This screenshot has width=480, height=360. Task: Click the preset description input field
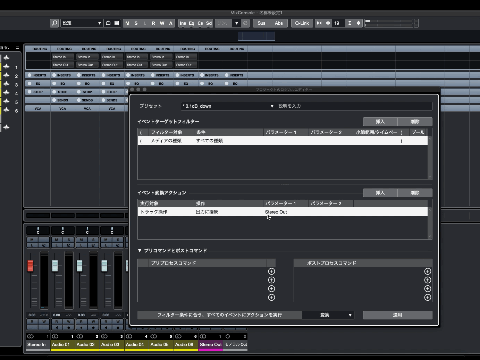354,106
